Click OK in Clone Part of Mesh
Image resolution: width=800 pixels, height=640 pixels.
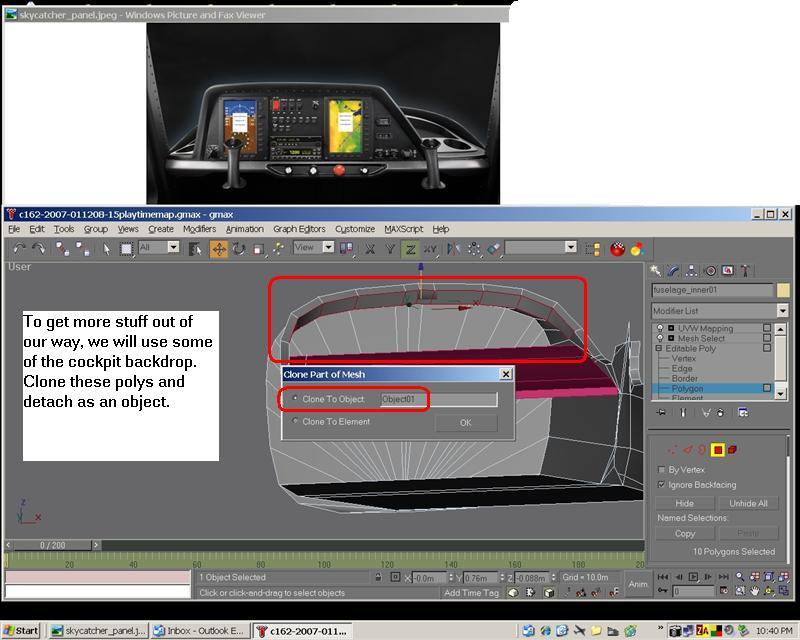pyautogui.click(x=466, y=423)
